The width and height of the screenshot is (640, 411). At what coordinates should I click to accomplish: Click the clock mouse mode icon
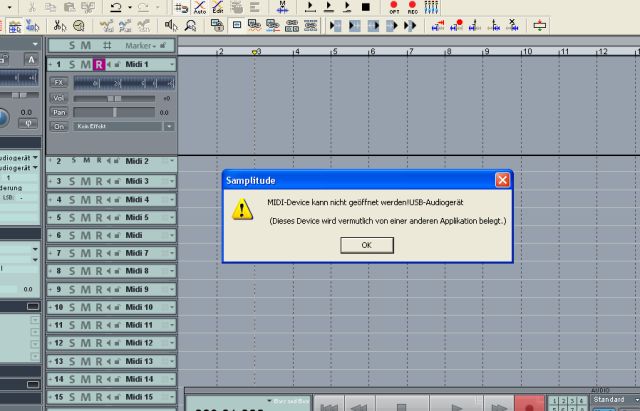pos(79,26)
